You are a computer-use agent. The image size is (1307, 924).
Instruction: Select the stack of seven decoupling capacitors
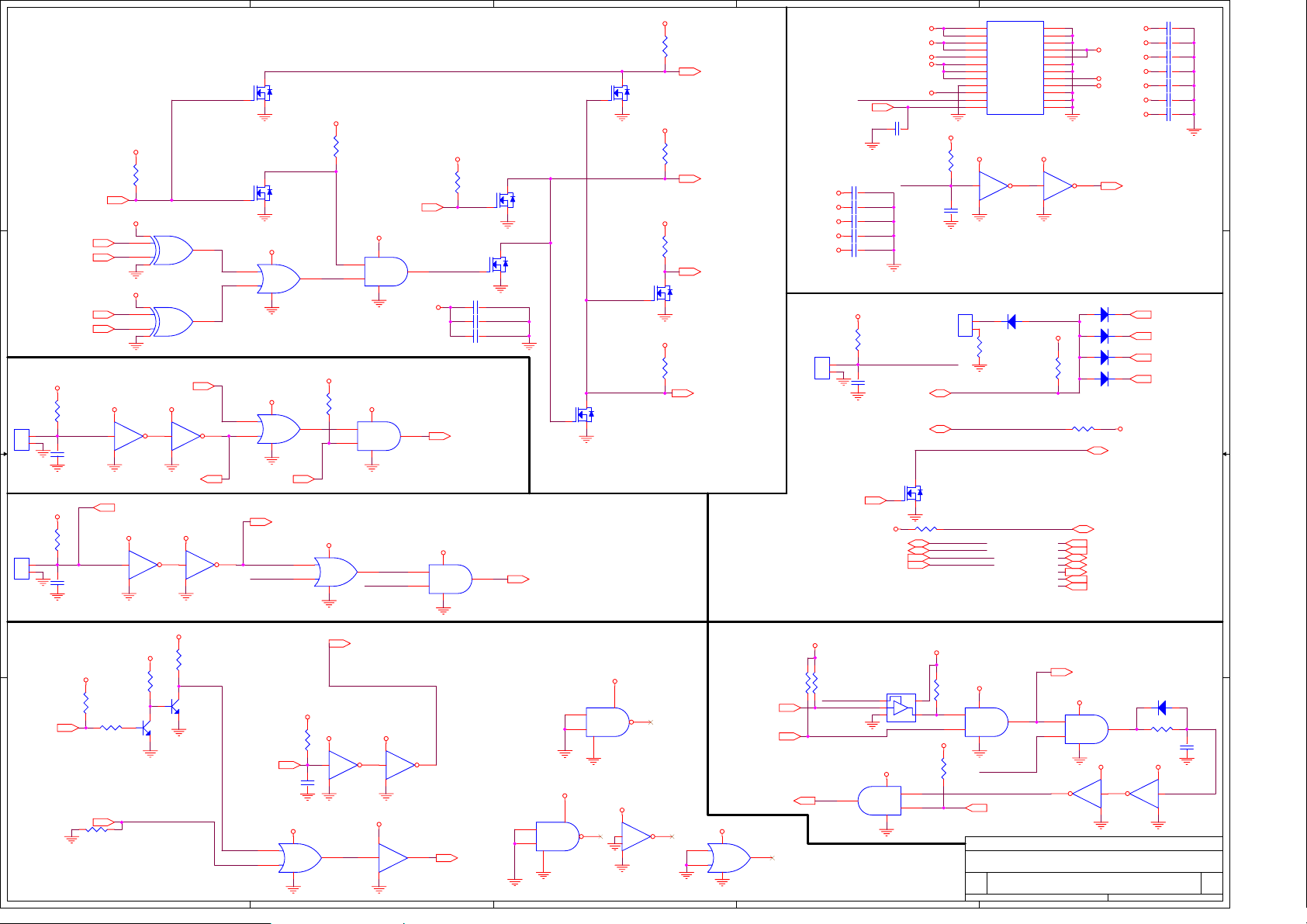[1169, 71]
